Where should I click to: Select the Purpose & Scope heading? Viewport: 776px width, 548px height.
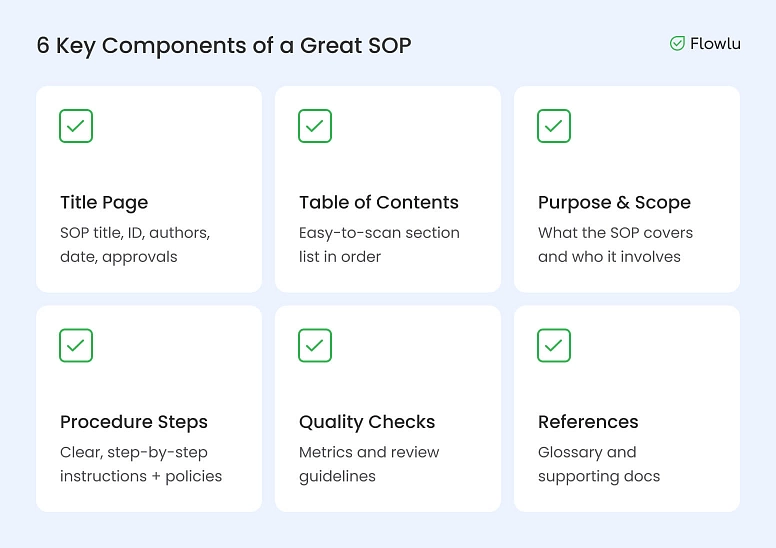614,202
